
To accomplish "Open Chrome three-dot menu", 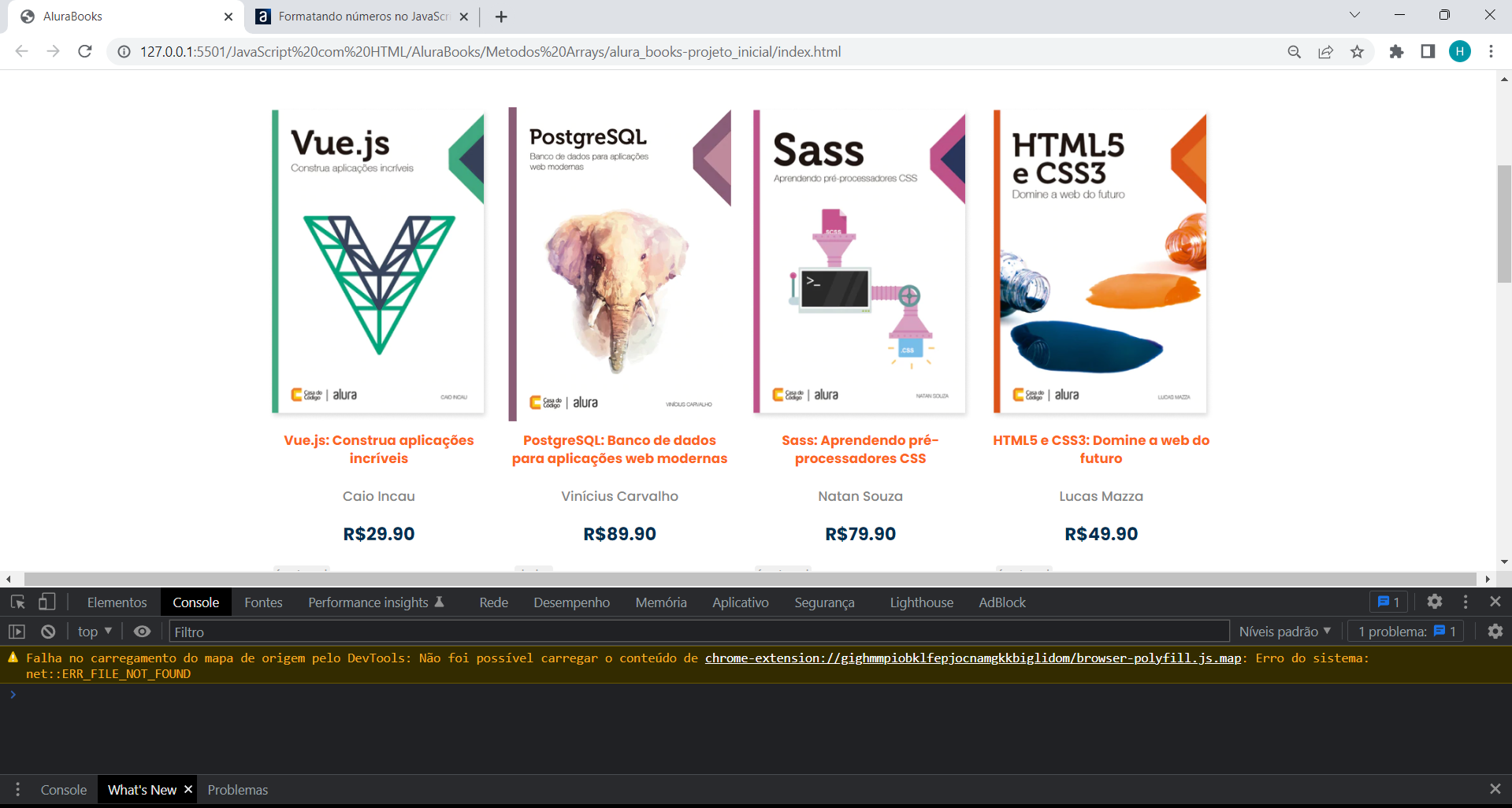I will pos(1491,52).
